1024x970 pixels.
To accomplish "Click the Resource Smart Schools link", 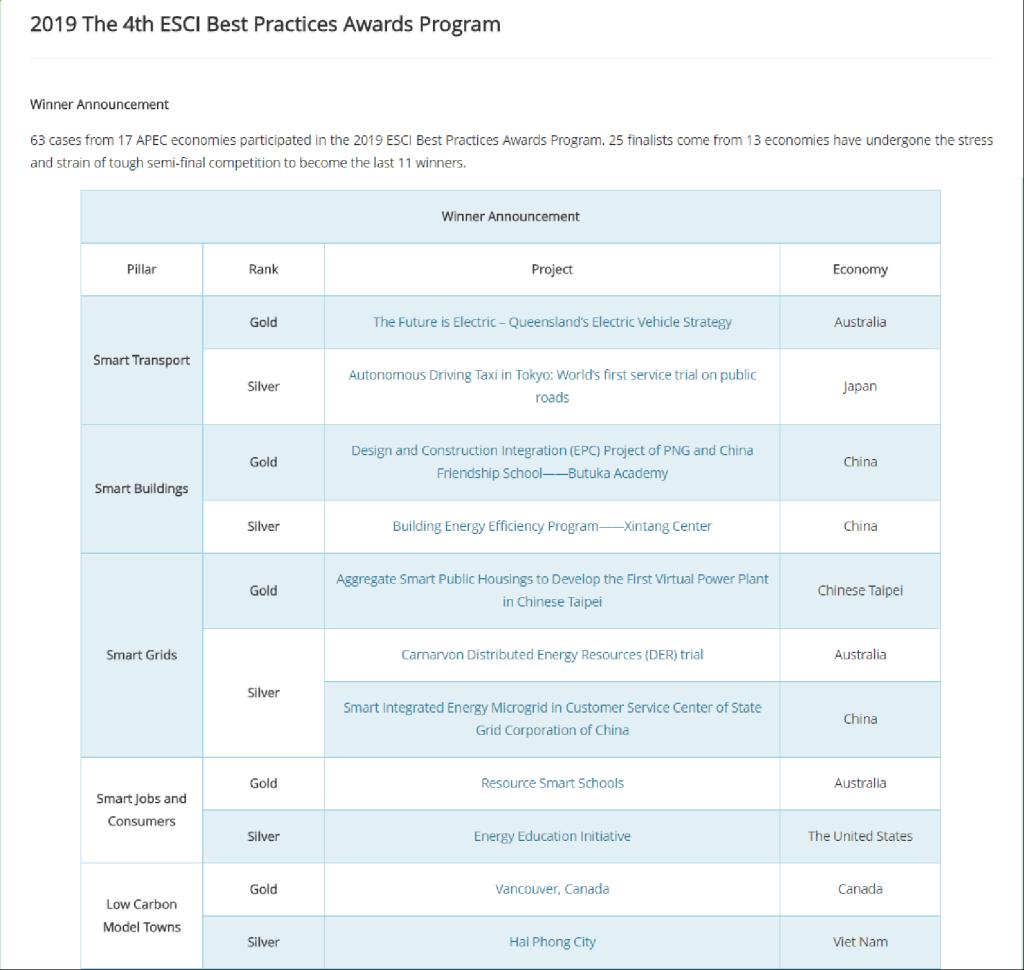I will tap(552, 783).
